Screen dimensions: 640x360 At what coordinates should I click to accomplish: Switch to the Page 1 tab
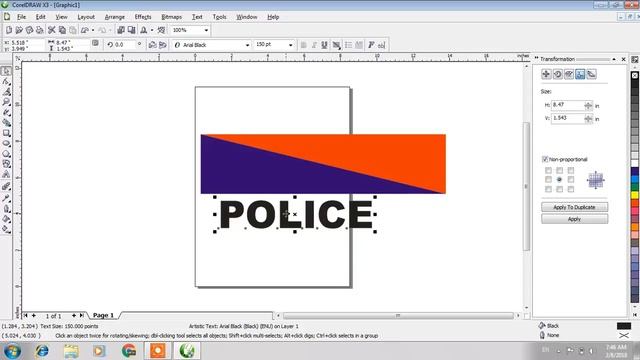[103, 315]
